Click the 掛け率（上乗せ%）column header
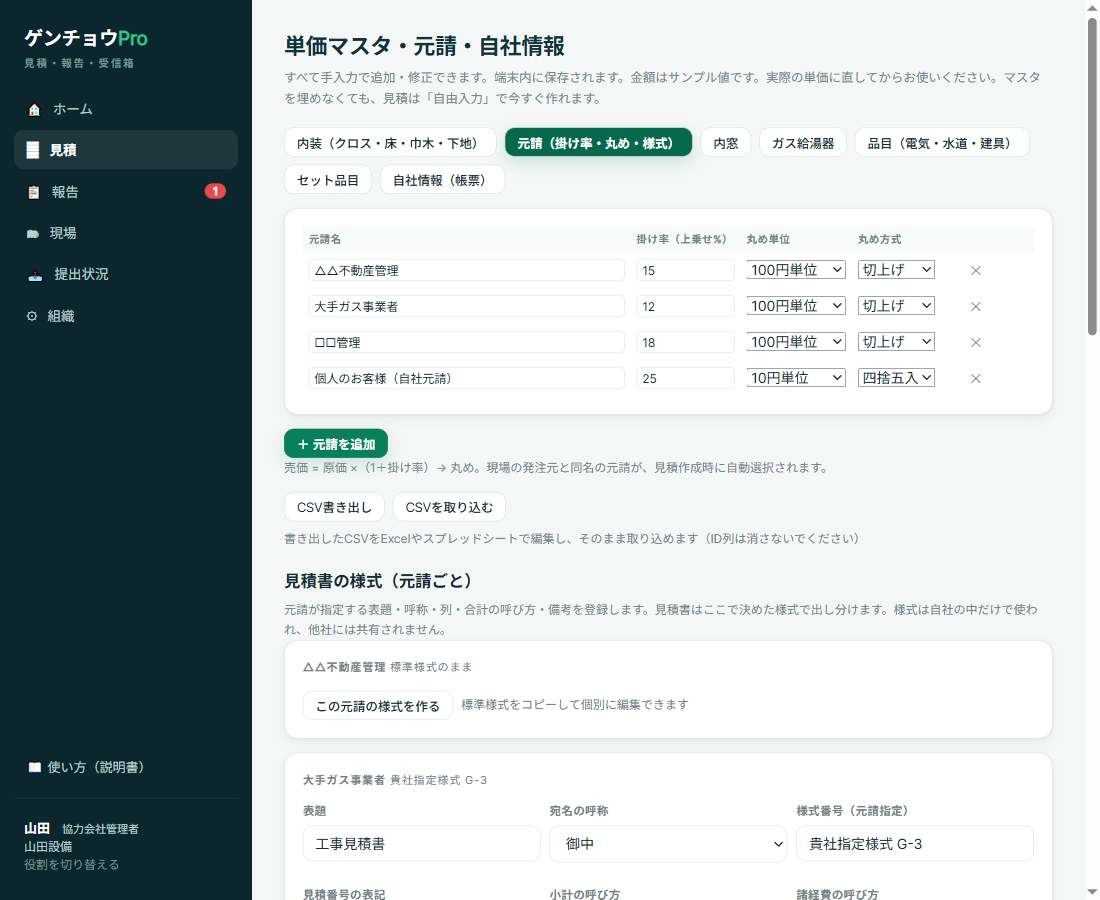Viewport: 1100px width, 900px height. pos(681,239)
